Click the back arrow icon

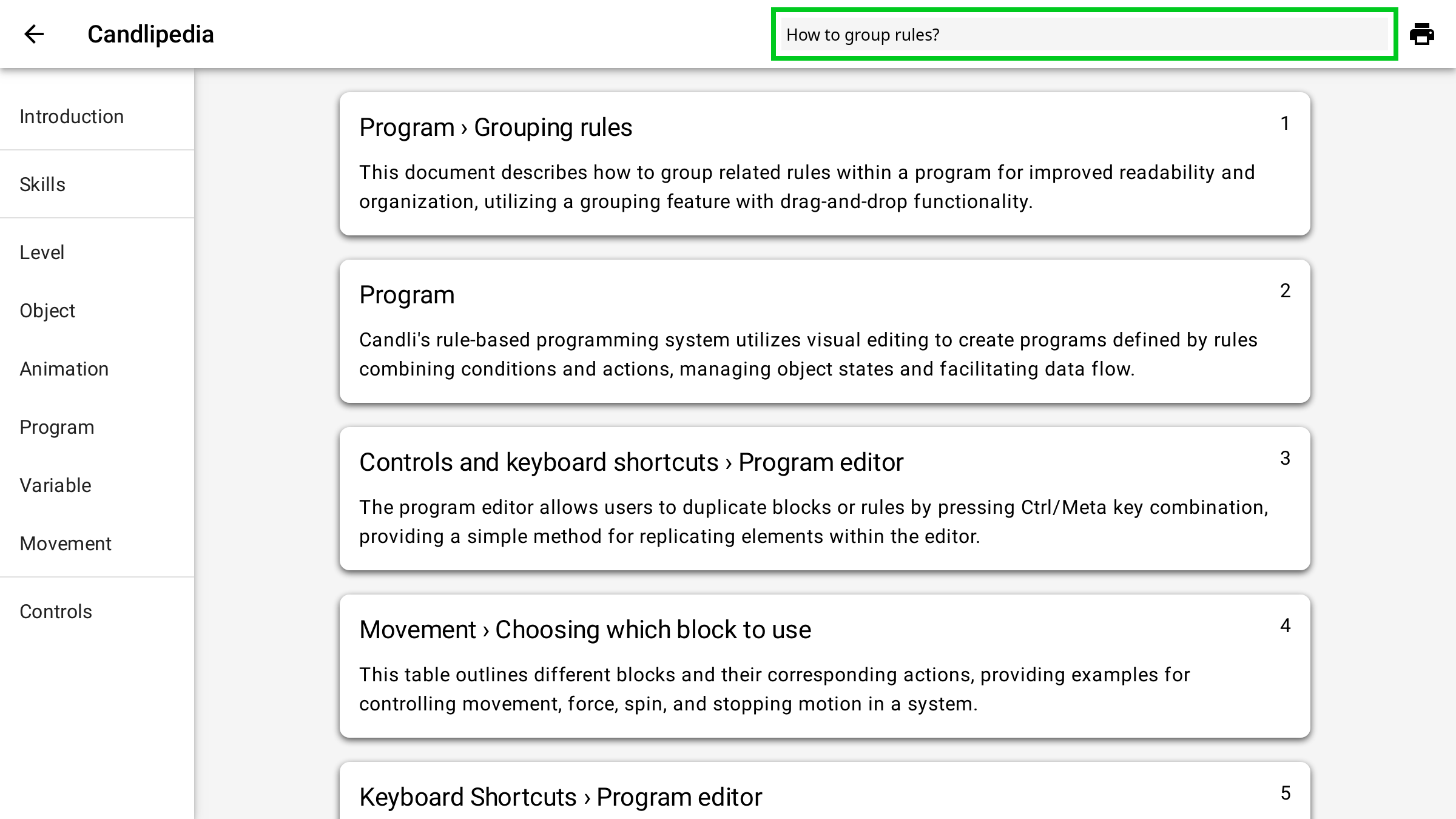pos(34,34)
